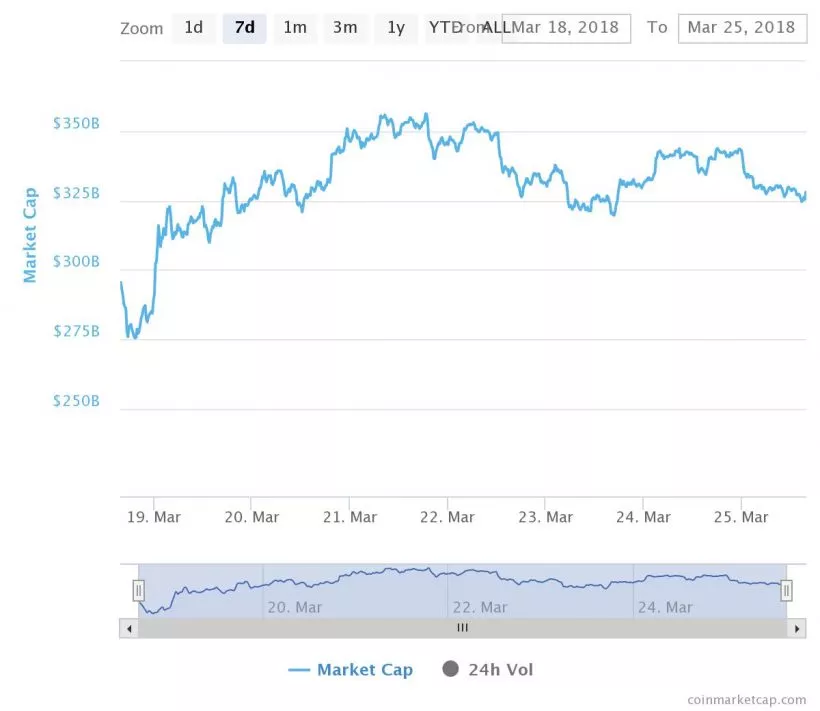Select the 1d zoom range
820x711 pixels.
[x=193, y=28]
